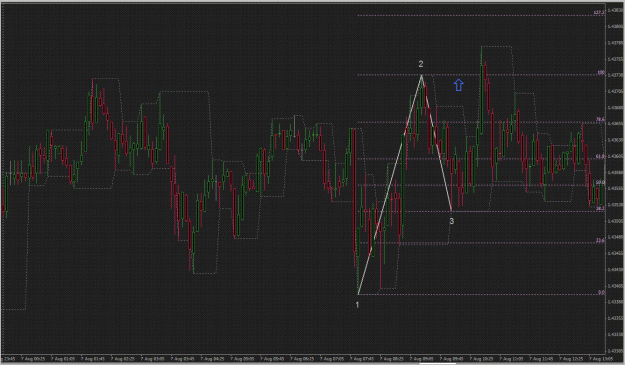Select the 38.2 Fibonacci level label
The image size is (625, 365).
[600, 208]
